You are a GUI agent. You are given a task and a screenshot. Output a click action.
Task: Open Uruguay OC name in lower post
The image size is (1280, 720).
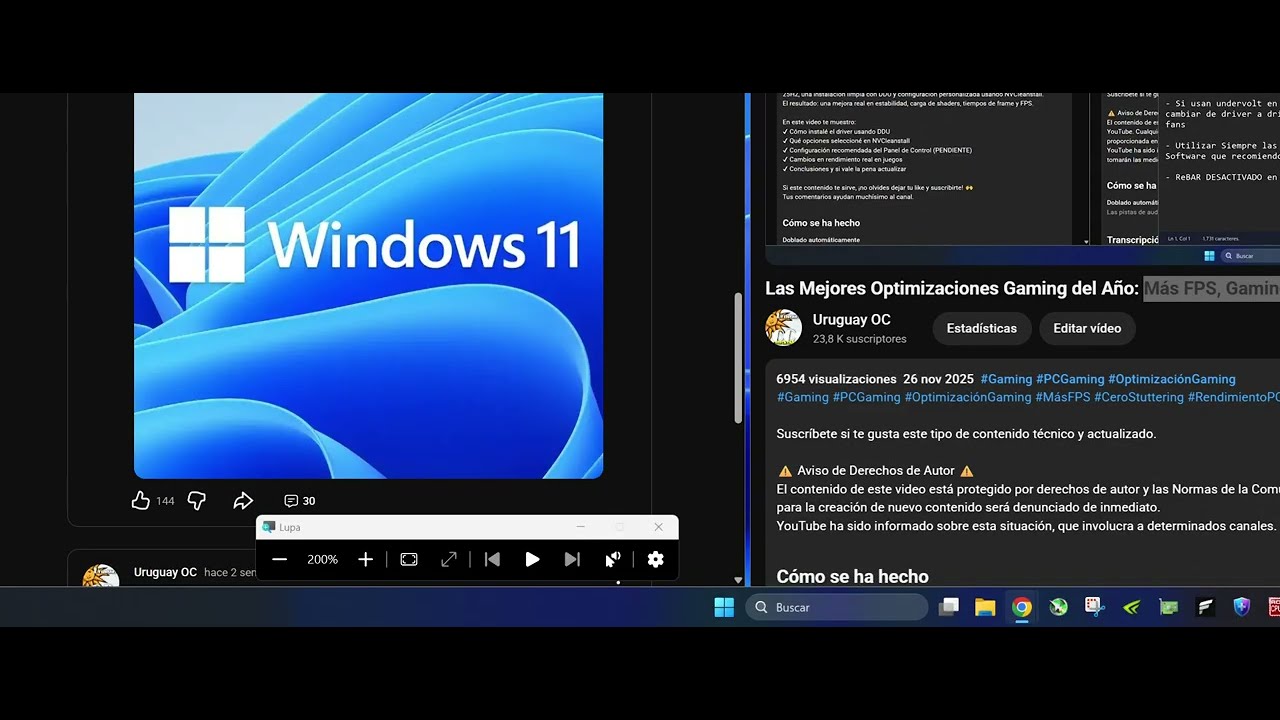pos(165,573)
